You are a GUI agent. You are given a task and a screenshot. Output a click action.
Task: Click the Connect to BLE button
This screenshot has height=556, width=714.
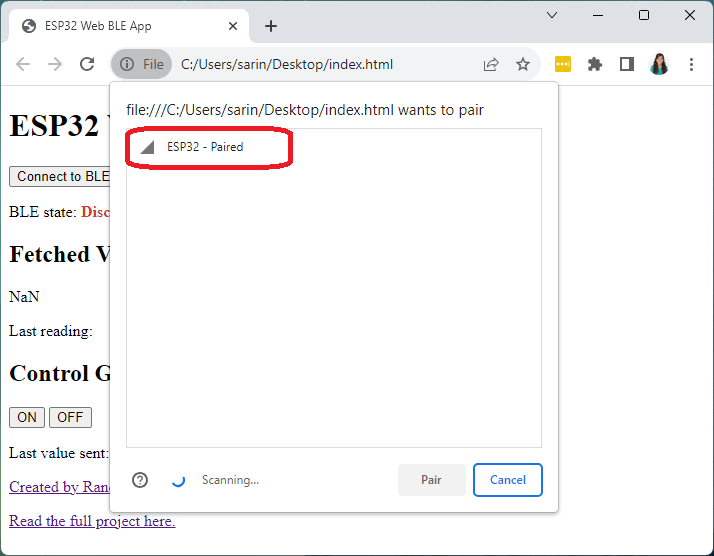tap(60, 176)
